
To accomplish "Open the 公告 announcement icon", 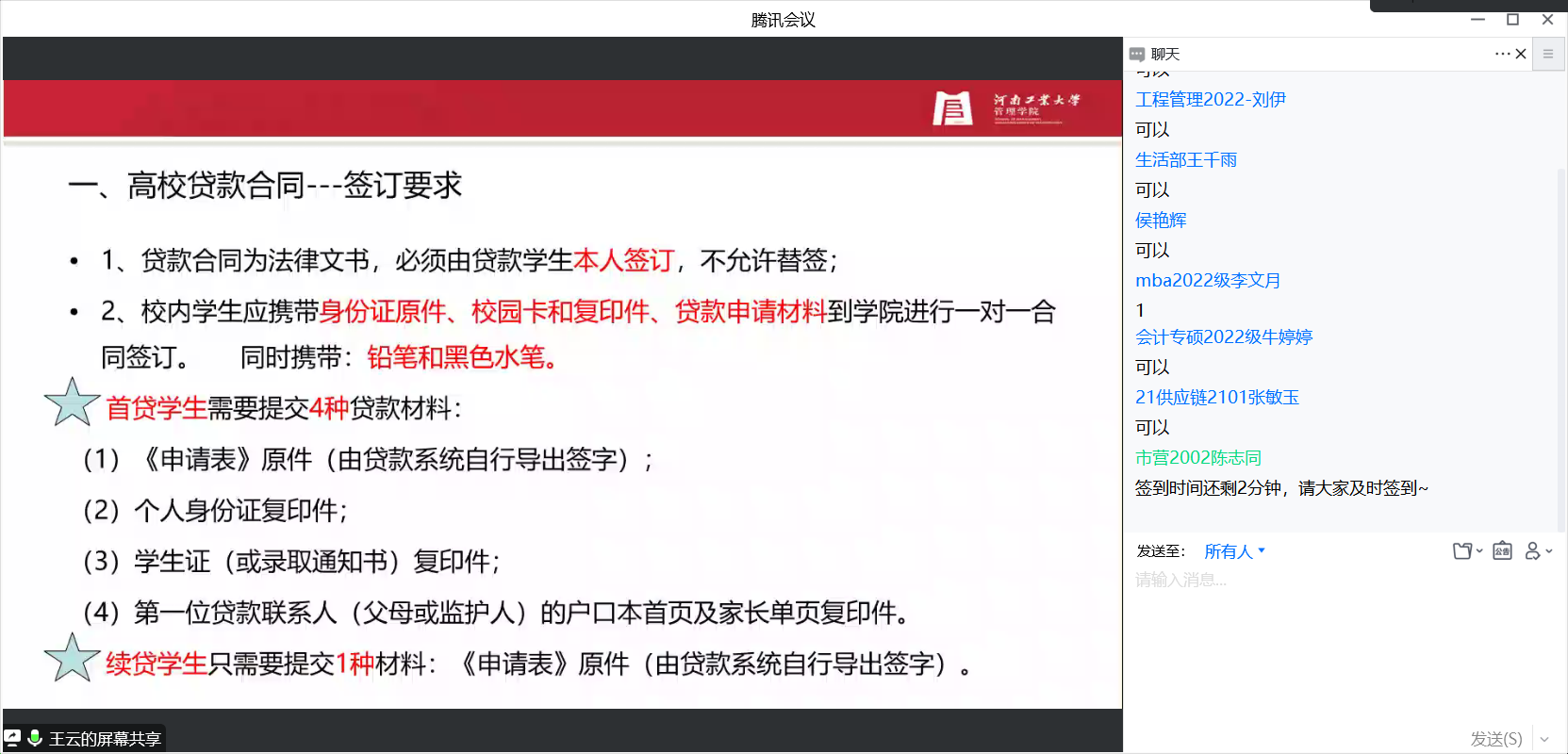I will coord(1503,551).
